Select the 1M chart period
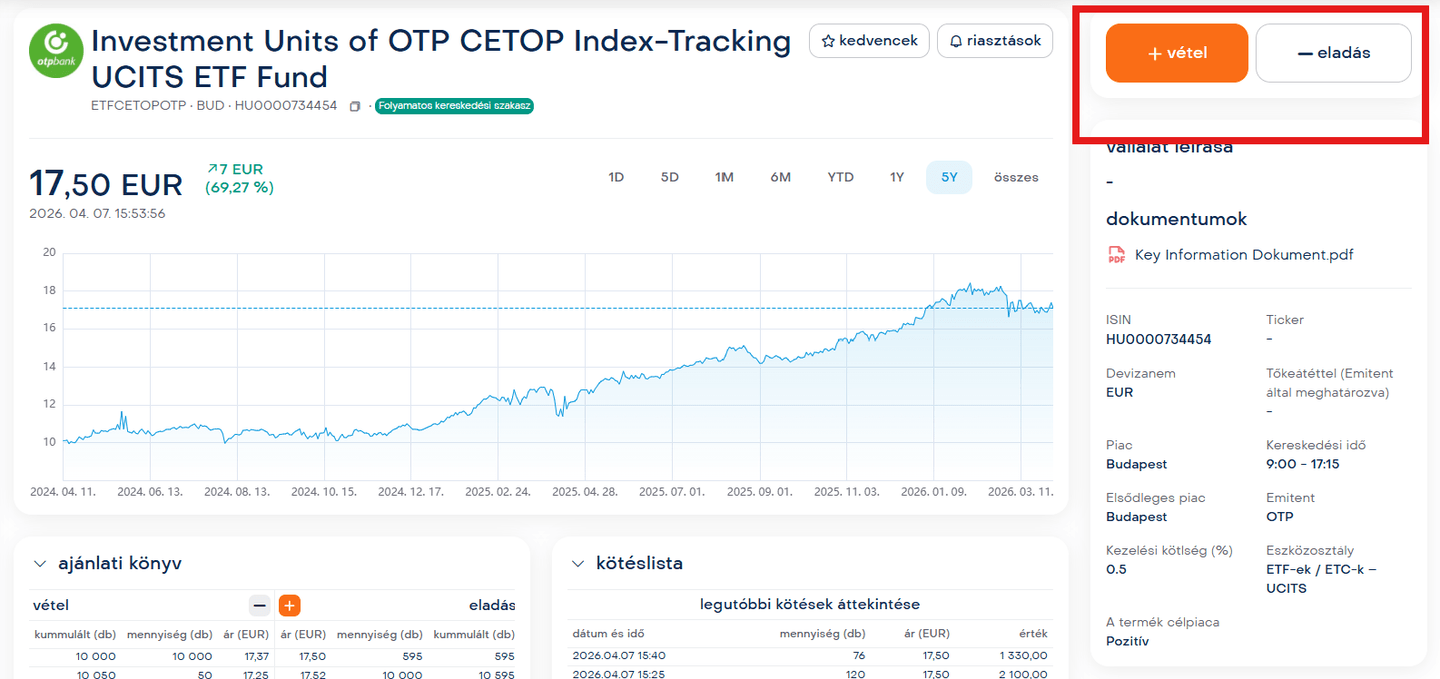 pos(724,177)
